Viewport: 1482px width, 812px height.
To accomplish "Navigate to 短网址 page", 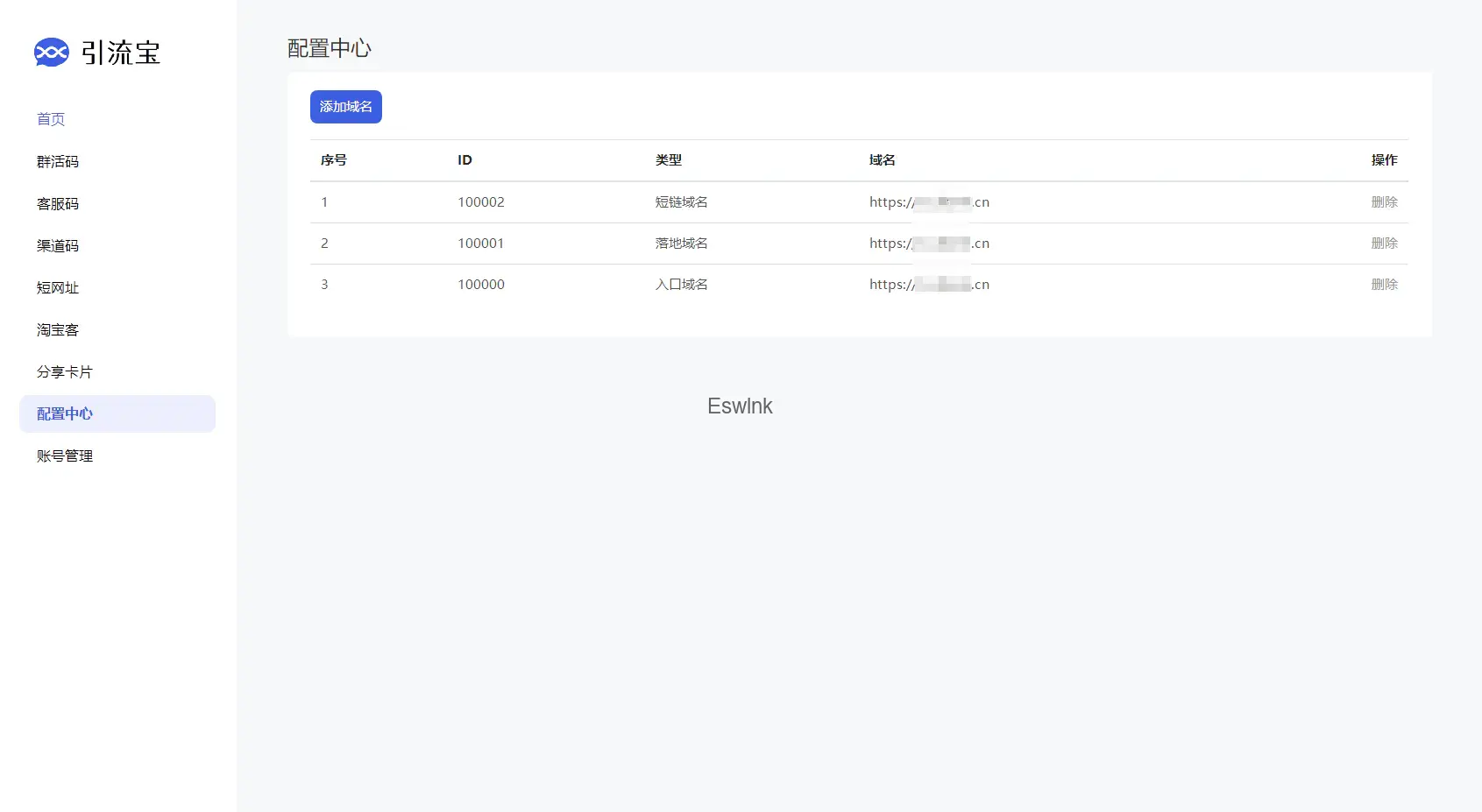I will 58,287.
